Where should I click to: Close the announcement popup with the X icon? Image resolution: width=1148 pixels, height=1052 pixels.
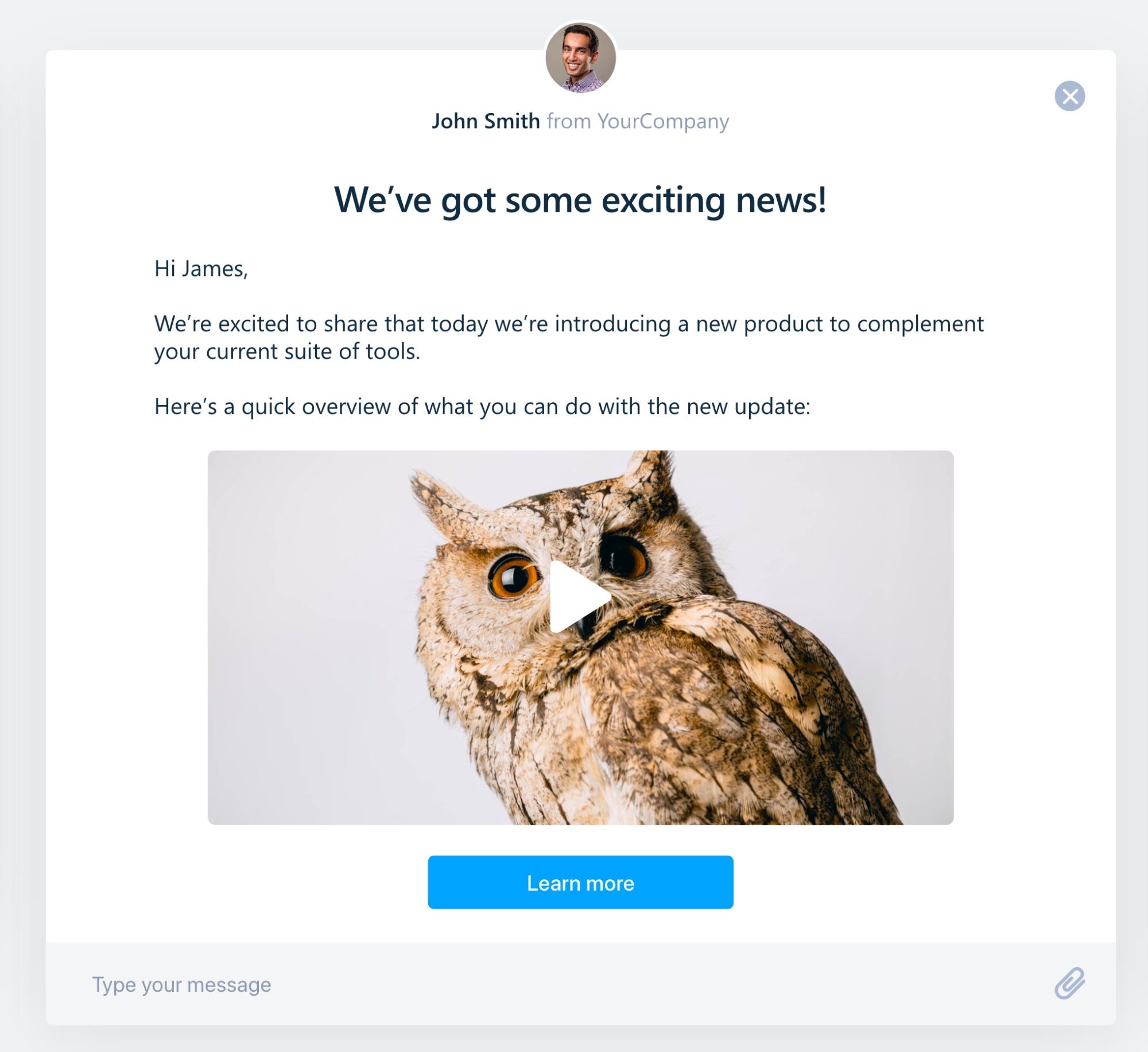tap(1069, 96)
